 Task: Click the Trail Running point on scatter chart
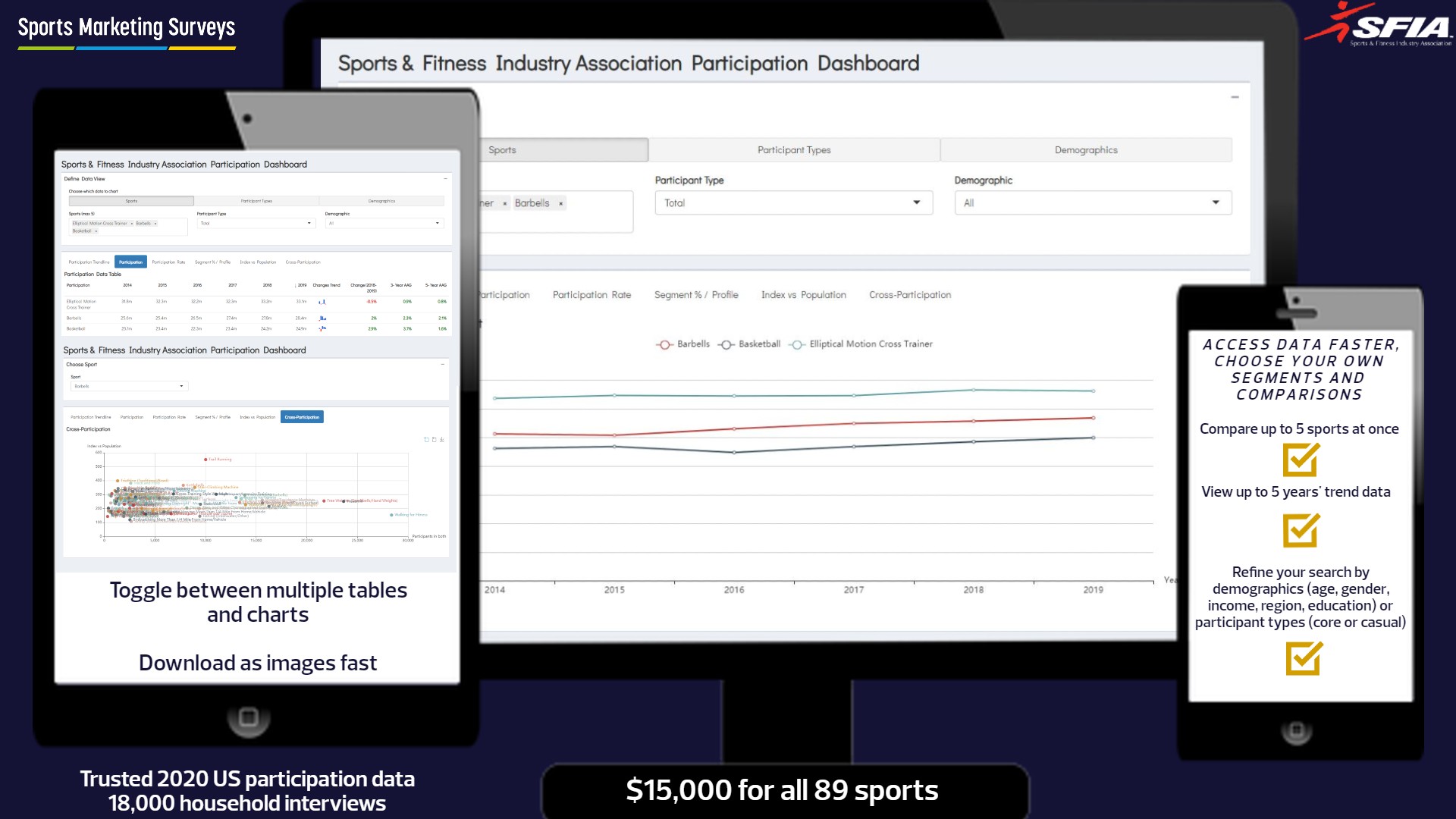tap(206, 460)
